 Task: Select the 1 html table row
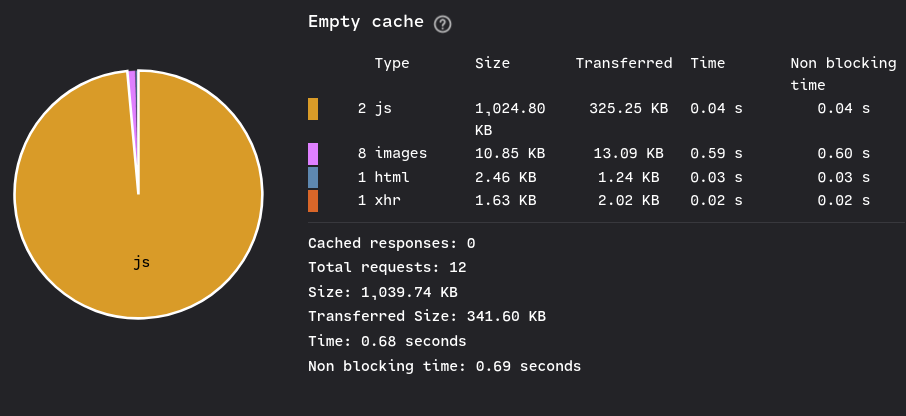(606, 177)
